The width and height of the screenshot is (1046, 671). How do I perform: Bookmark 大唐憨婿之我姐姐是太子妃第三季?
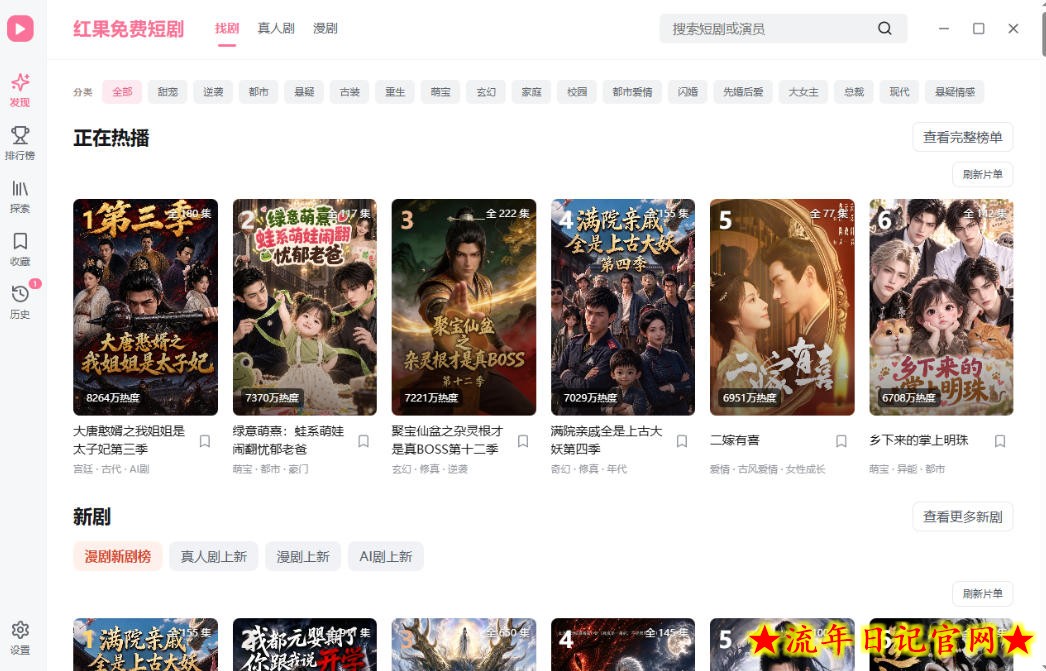click(205, 441)
